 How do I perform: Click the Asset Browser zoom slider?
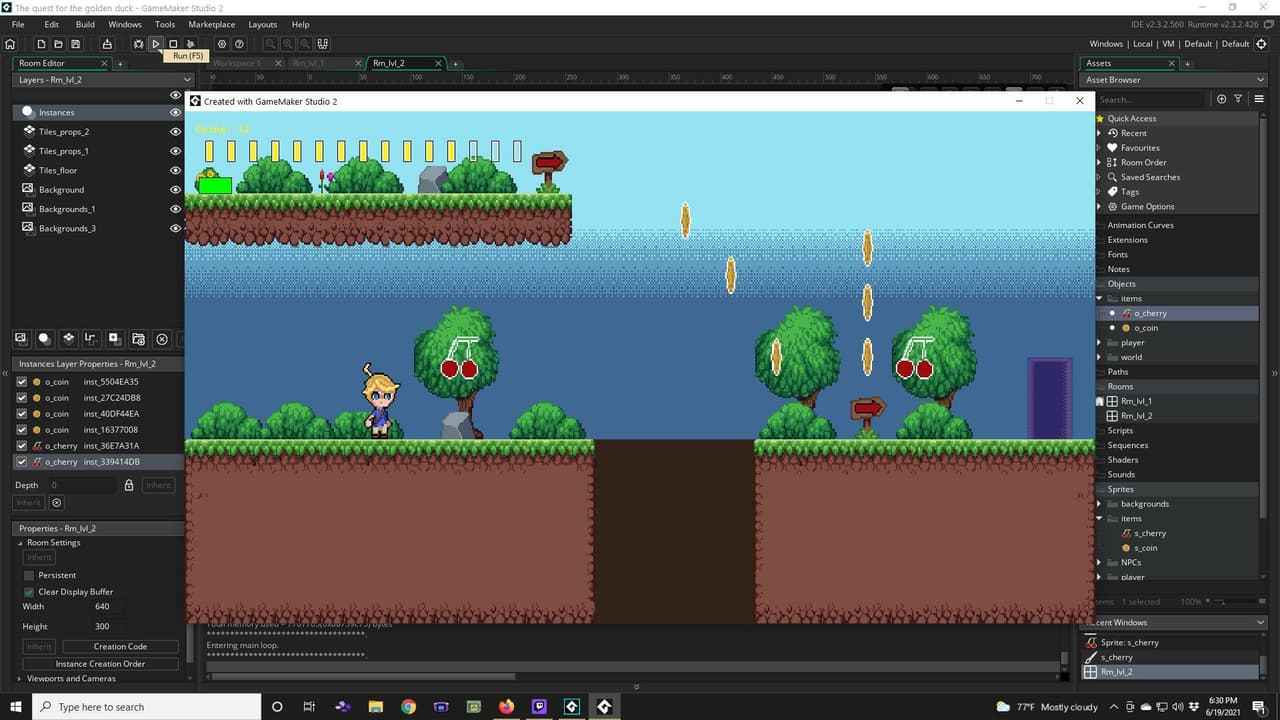(x=1236, y=602)
